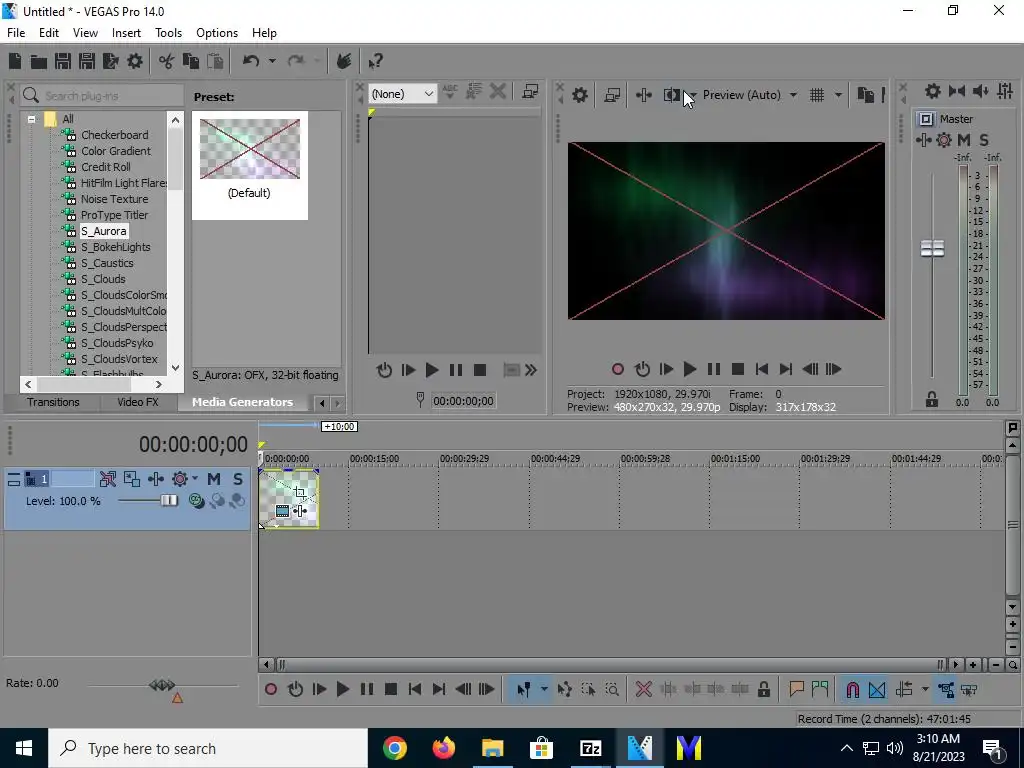Click the master volume fader handle
Screen dimensions: 1024x768
[x=932, y=248]
